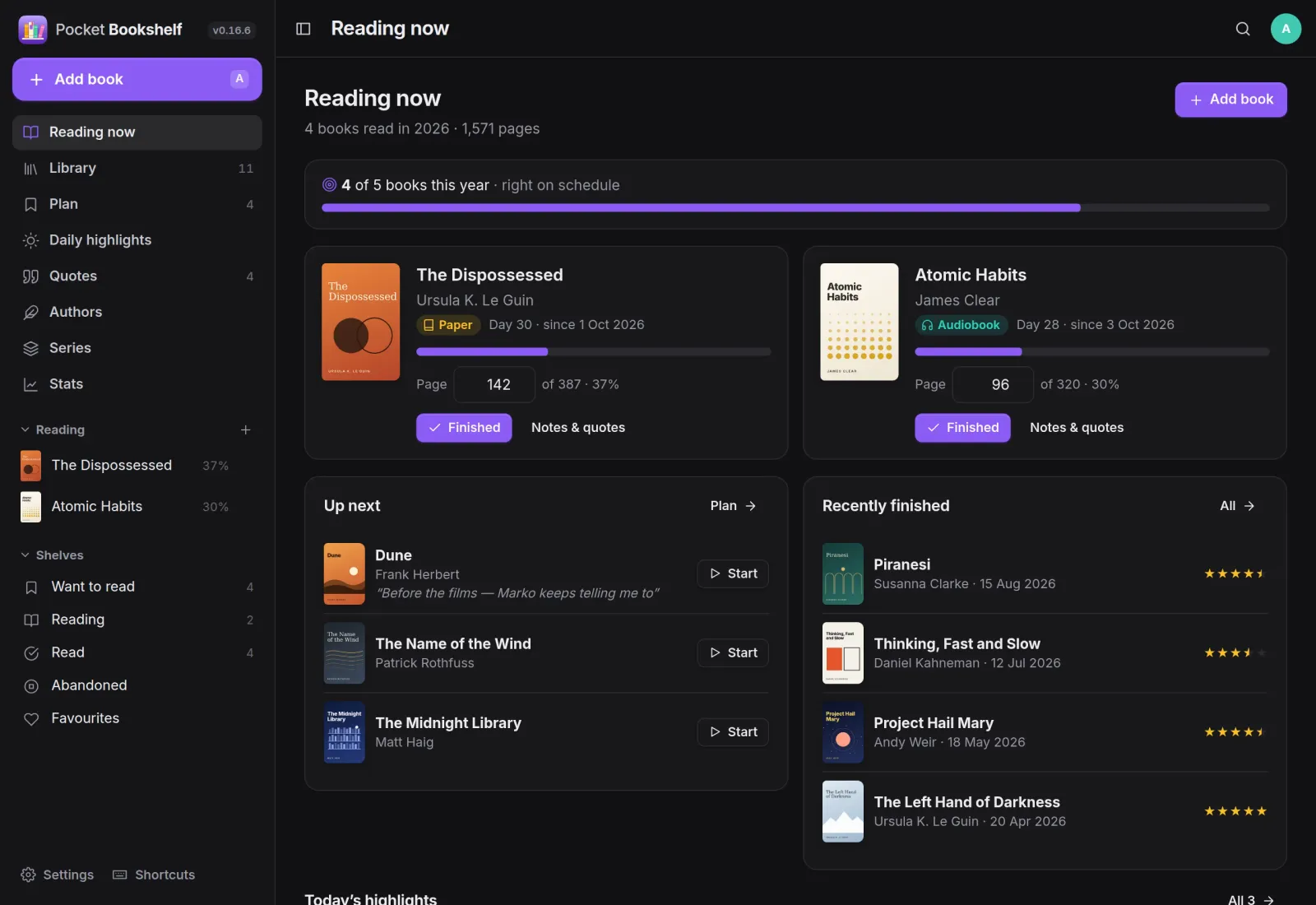Open All recently finished books link
Screen dimensions: 1316x905
click(1237, 506)
